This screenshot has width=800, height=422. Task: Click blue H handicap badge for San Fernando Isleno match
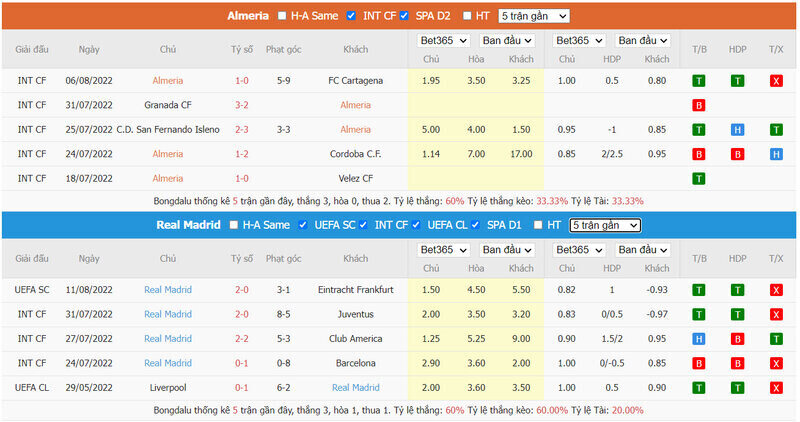737,130
